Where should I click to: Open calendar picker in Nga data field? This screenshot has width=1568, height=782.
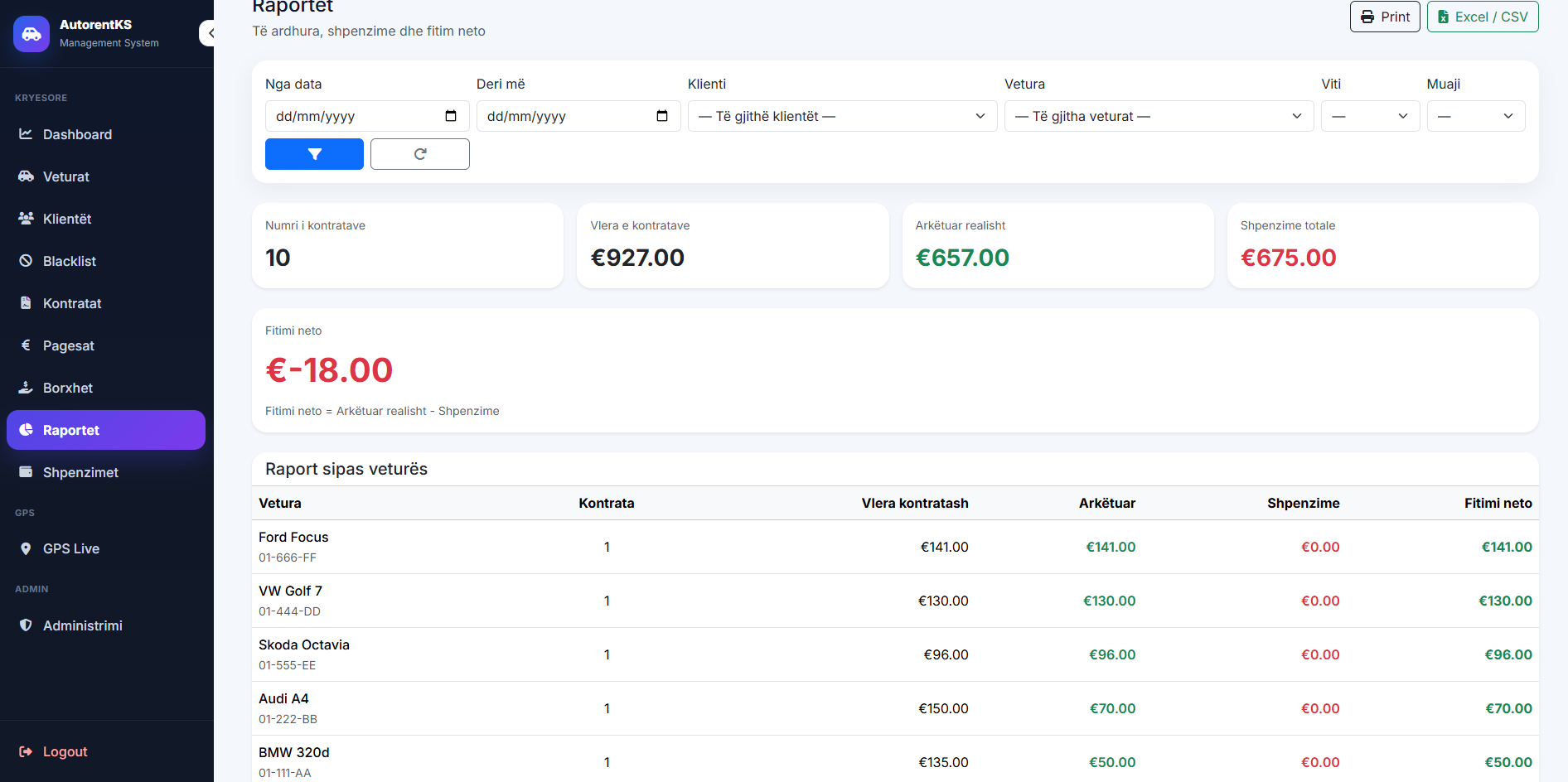[x=451, y=116]
